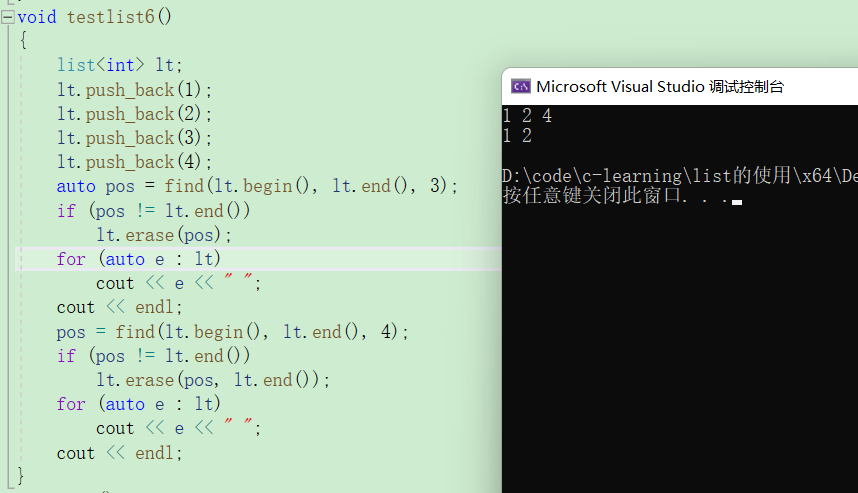Viewport: 858px width, 493px height.
Task: Click the debug console app icon
Action: (520, 86)
